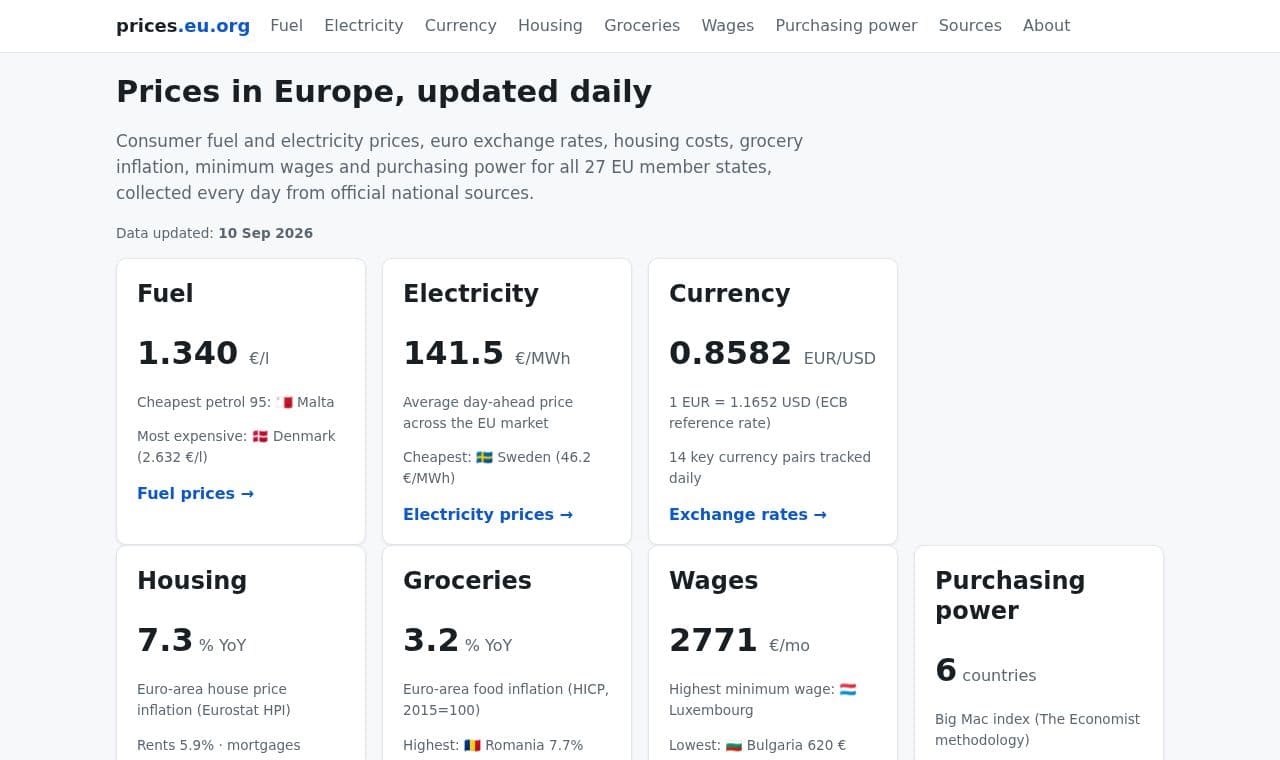Image resolution: width=1280 pixels, height=760 pixels.
Task: Click the Bulgaria flag icon
Action: pos(734,745)
